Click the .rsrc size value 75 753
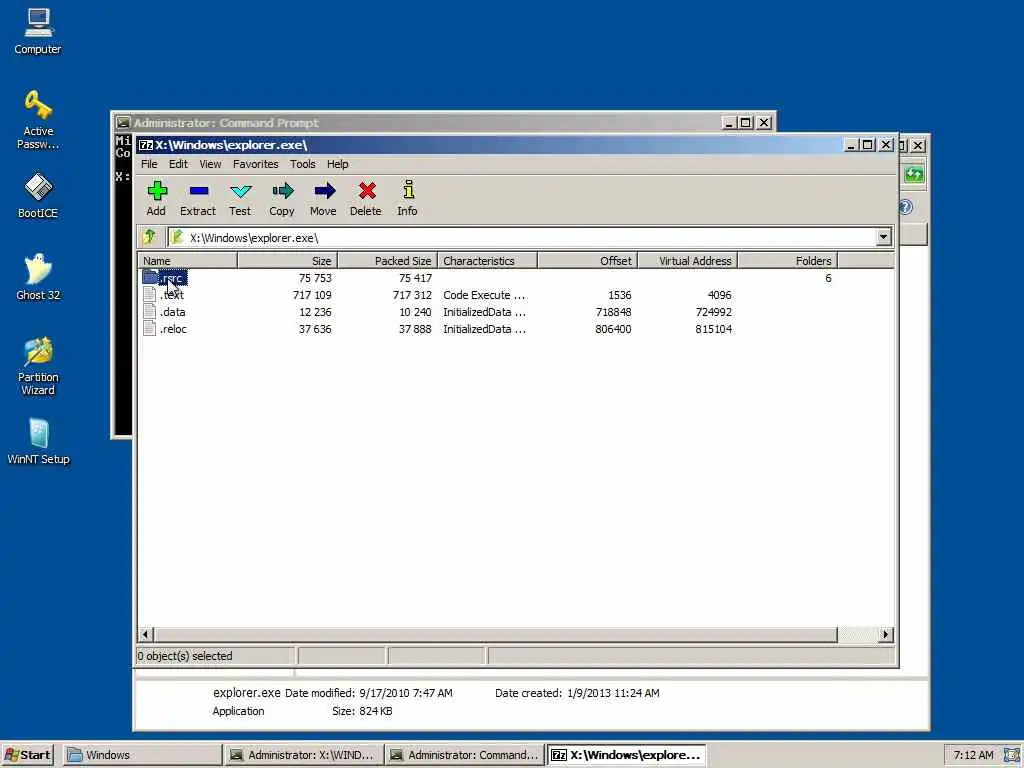Image resolution: width=1024 pixels, height=768 pixels. click(x=315, y=278)
